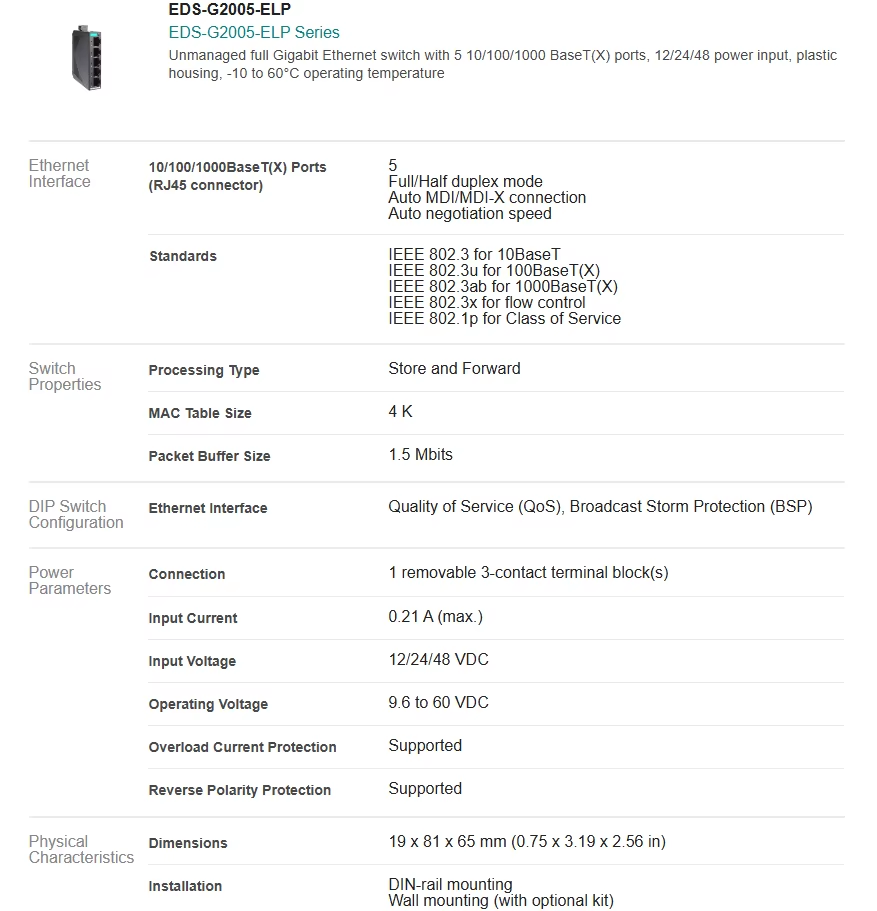Click the Dimensions value text
Image resolution: width=877 pixels, height=911 pixels.
pyautogui.click(x=527, y=842)
